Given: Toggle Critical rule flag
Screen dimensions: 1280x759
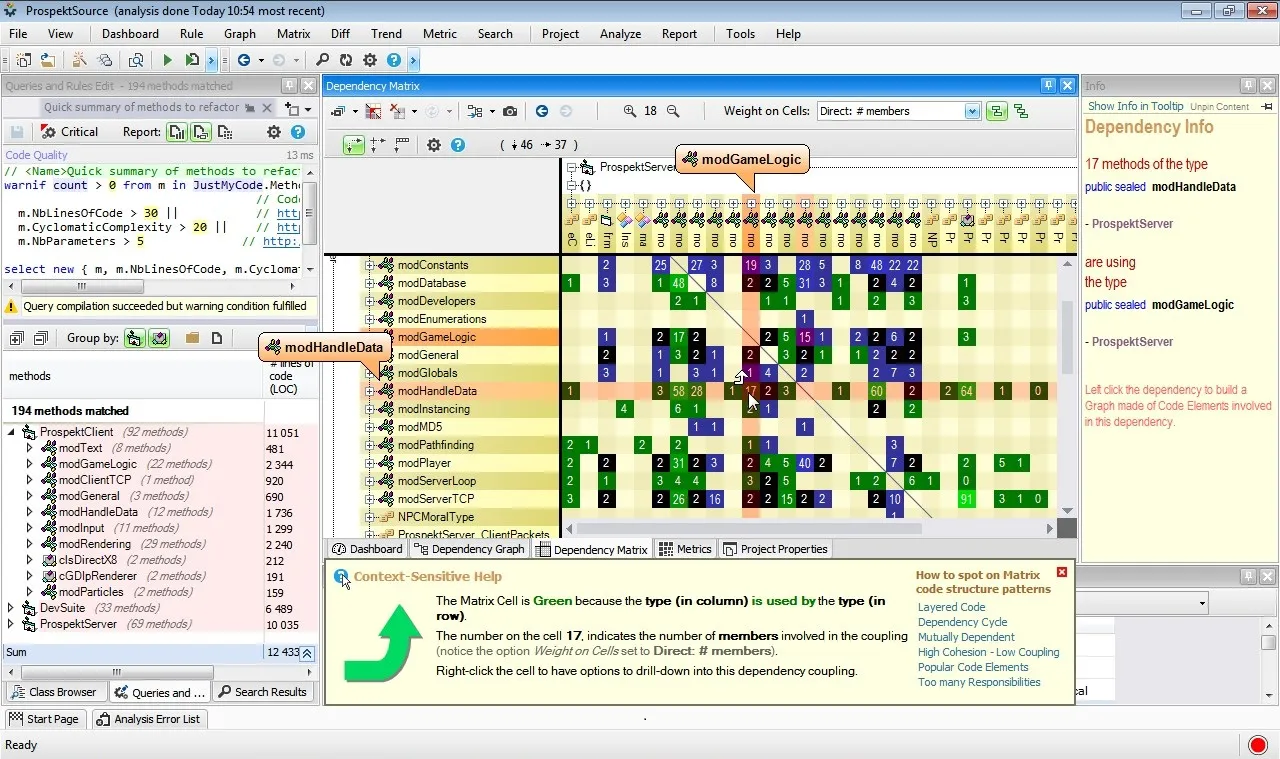Looking at the screenshot, I should [x=70, y=132].
